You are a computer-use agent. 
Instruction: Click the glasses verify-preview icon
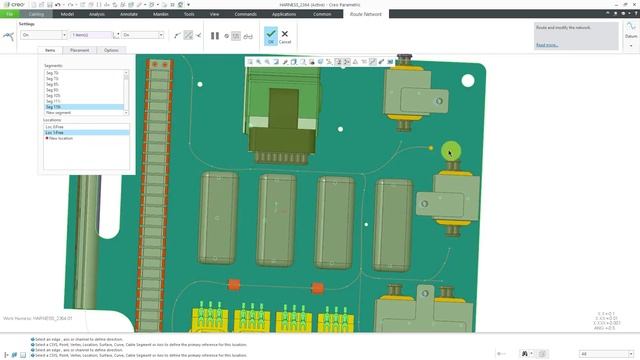coord(248,36)
